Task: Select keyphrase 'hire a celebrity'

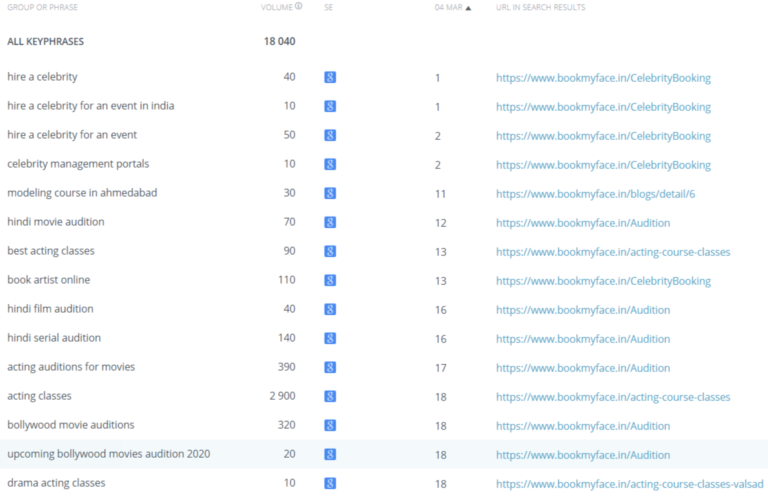Action: tap(42, 77)
